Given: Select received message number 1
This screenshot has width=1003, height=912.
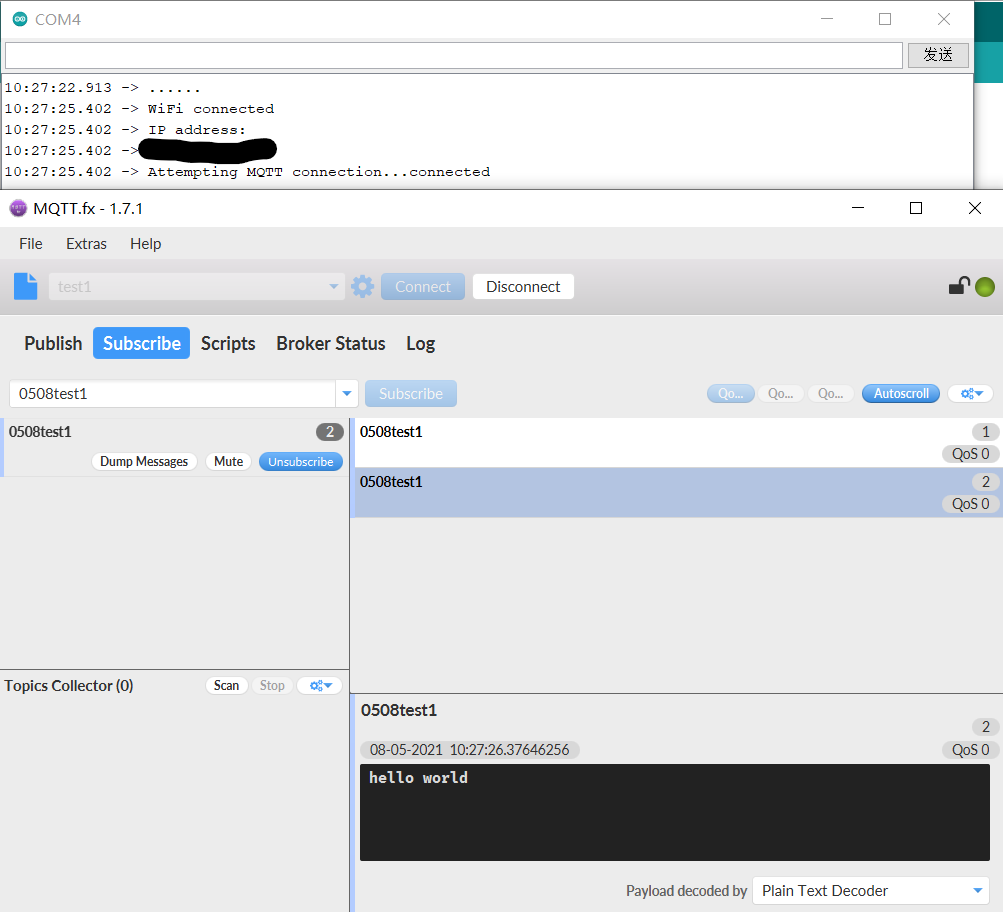Looking at the screenshot, I should pos(679,443).
